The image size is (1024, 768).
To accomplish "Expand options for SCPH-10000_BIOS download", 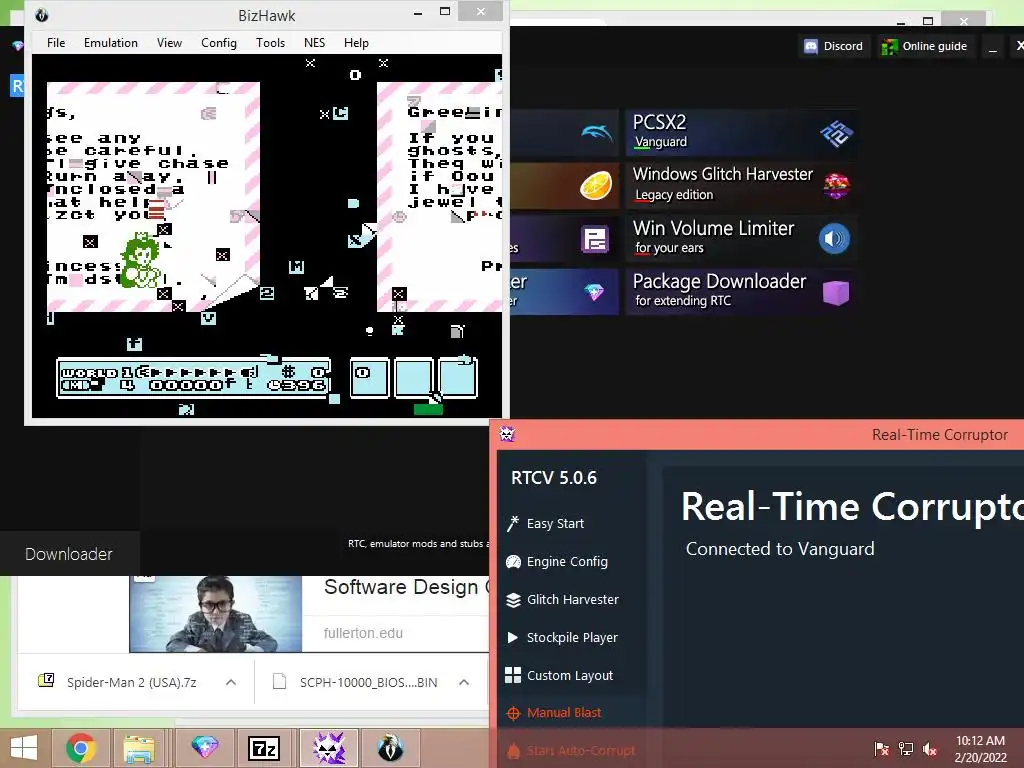I will [464, 682].
